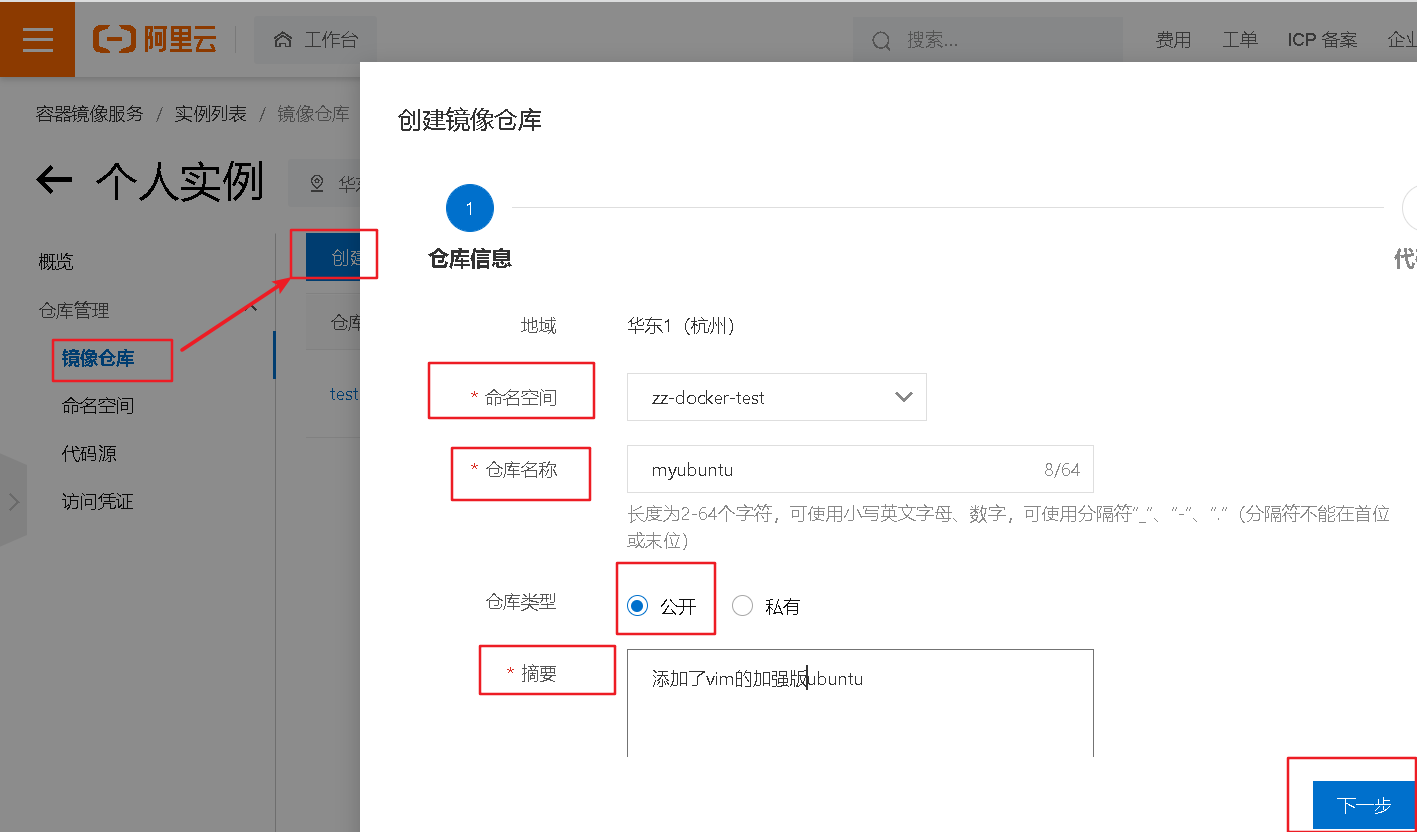
Task: Select 访问凭证 in the sidebar
Action: (x=98, y=502)
